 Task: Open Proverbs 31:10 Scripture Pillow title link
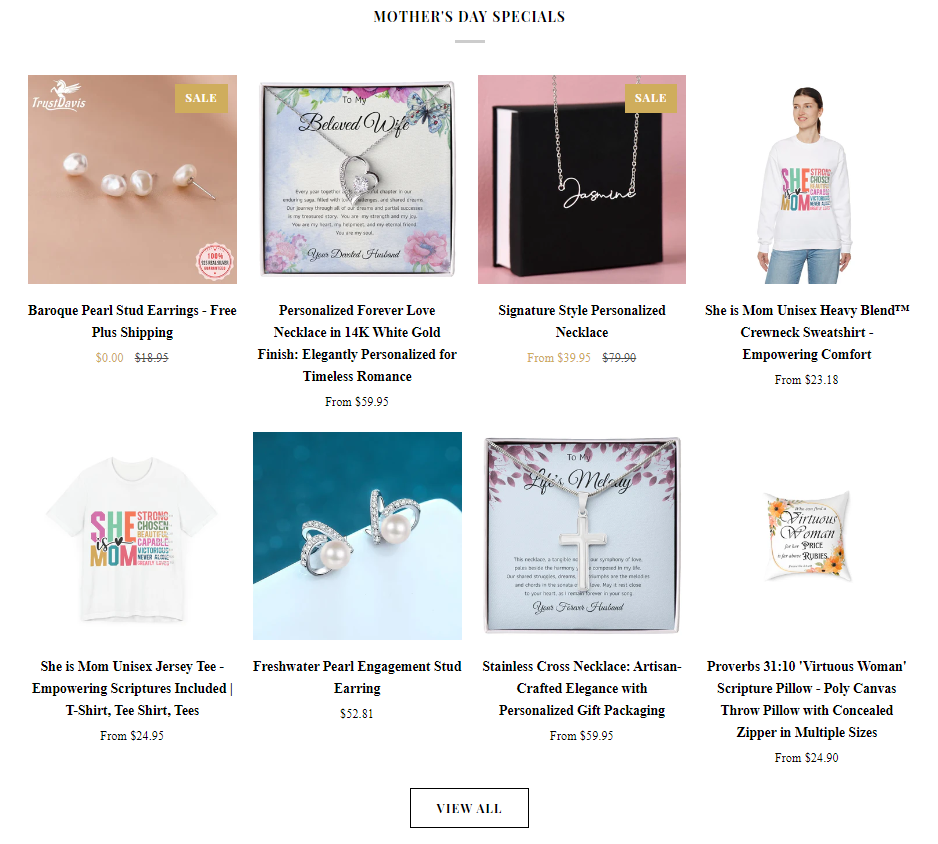coord(807,699)
